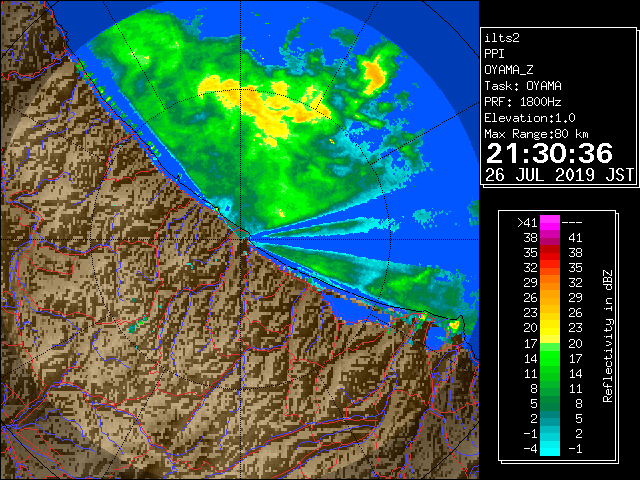Select the 'PRF: 1800Hz' line
Image resolution: width=640 pixels, height=480 pixels.
point(522,102)
